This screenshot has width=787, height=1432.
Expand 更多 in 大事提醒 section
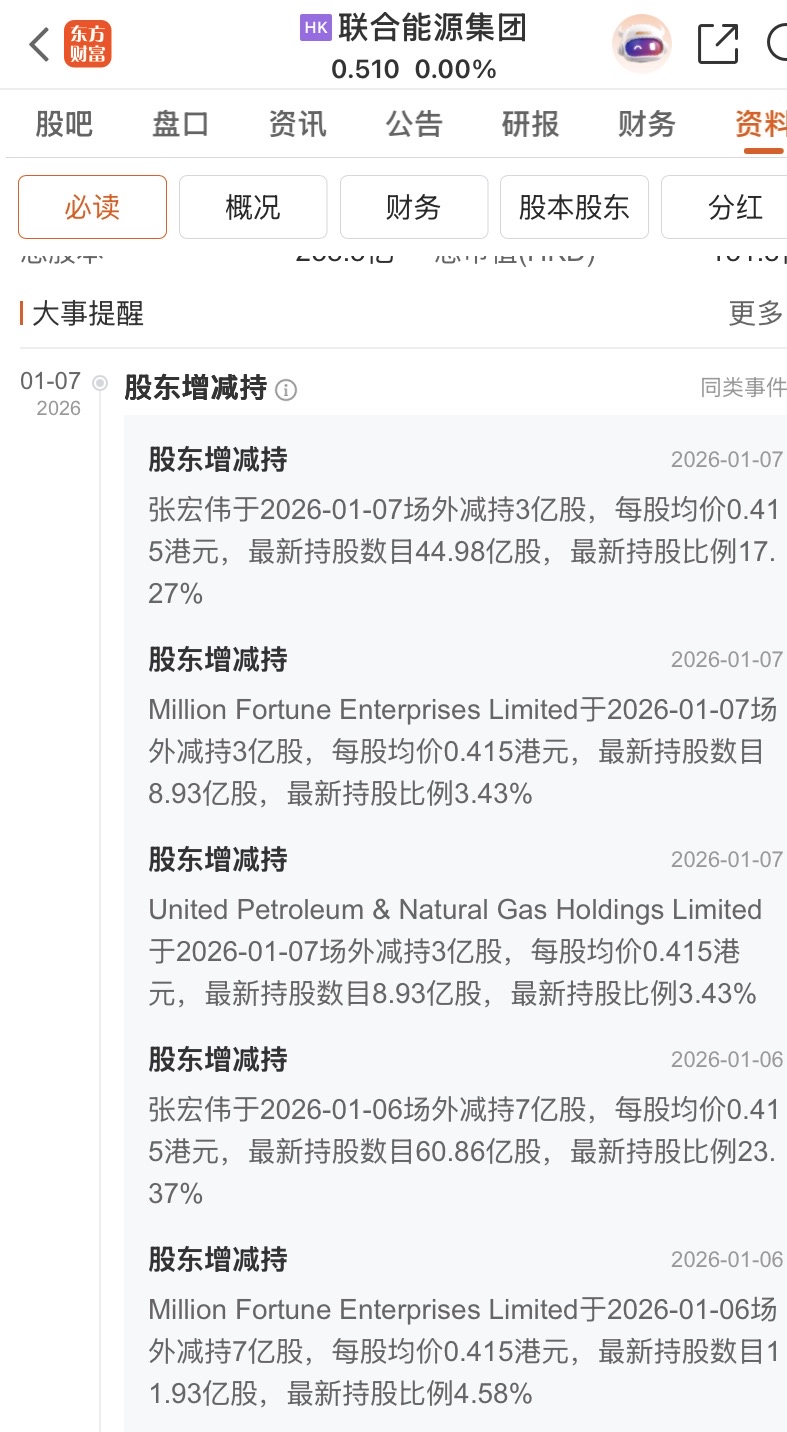click(756, 313)
